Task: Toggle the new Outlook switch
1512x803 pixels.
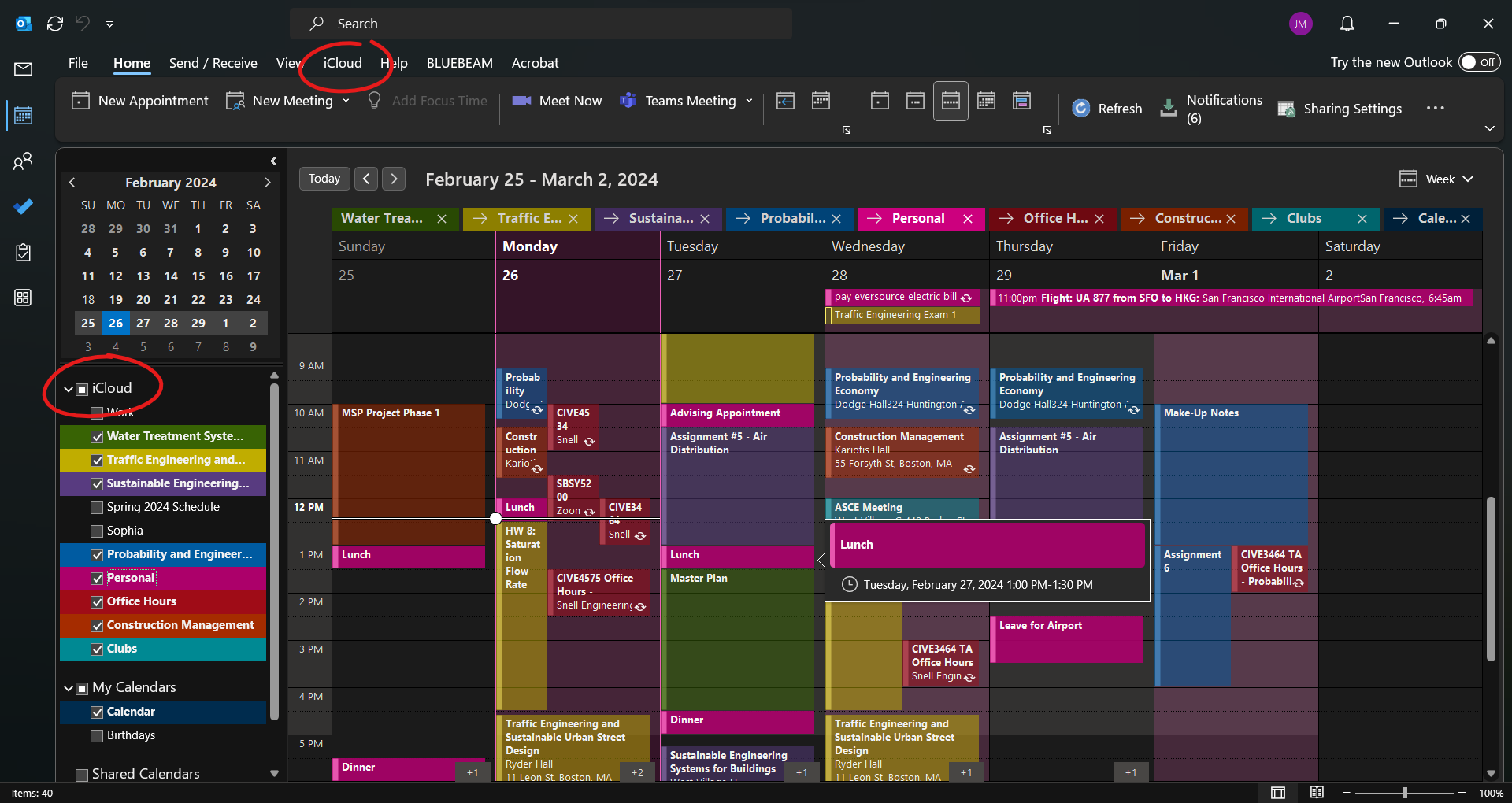Action: pyautogui.click(x=1479, y=62)
